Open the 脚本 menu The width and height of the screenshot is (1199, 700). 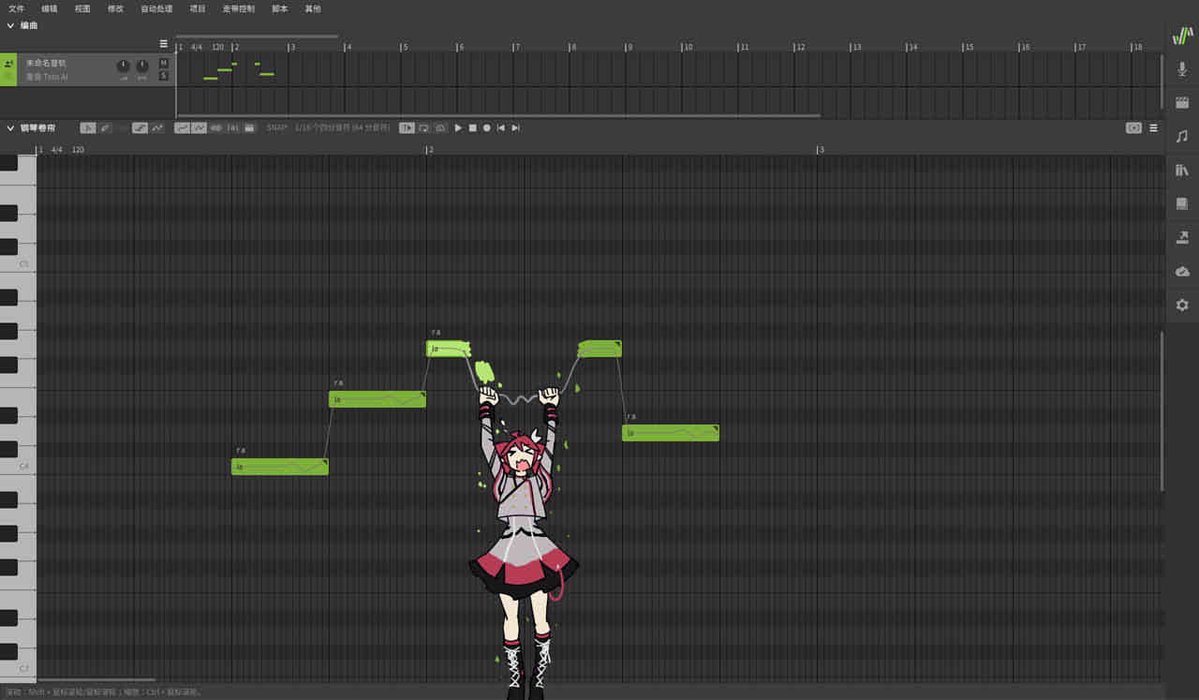tap(280, 8)
